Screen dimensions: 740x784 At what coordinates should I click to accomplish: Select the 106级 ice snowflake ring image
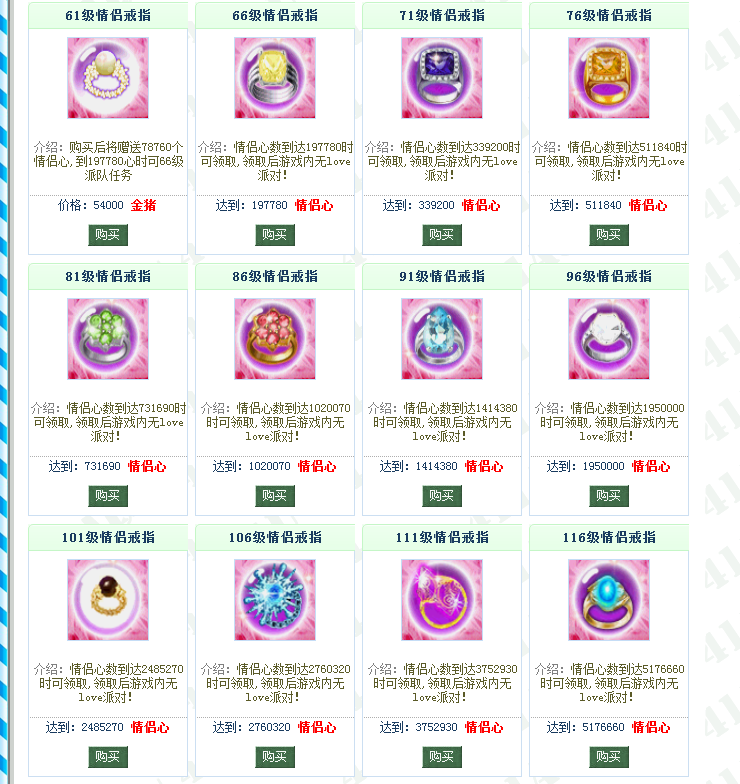click(x=275, y=600)
